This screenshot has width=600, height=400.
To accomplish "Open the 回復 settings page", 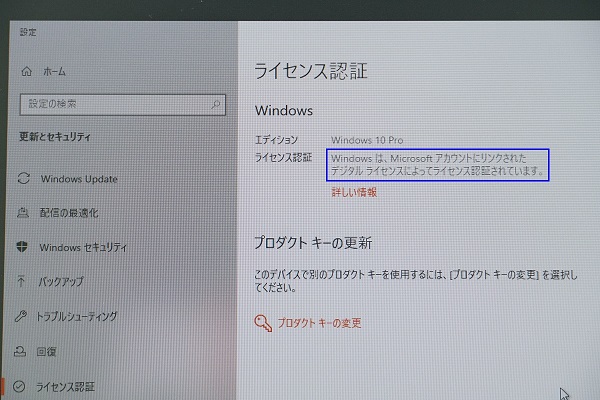I will [46, 351].
